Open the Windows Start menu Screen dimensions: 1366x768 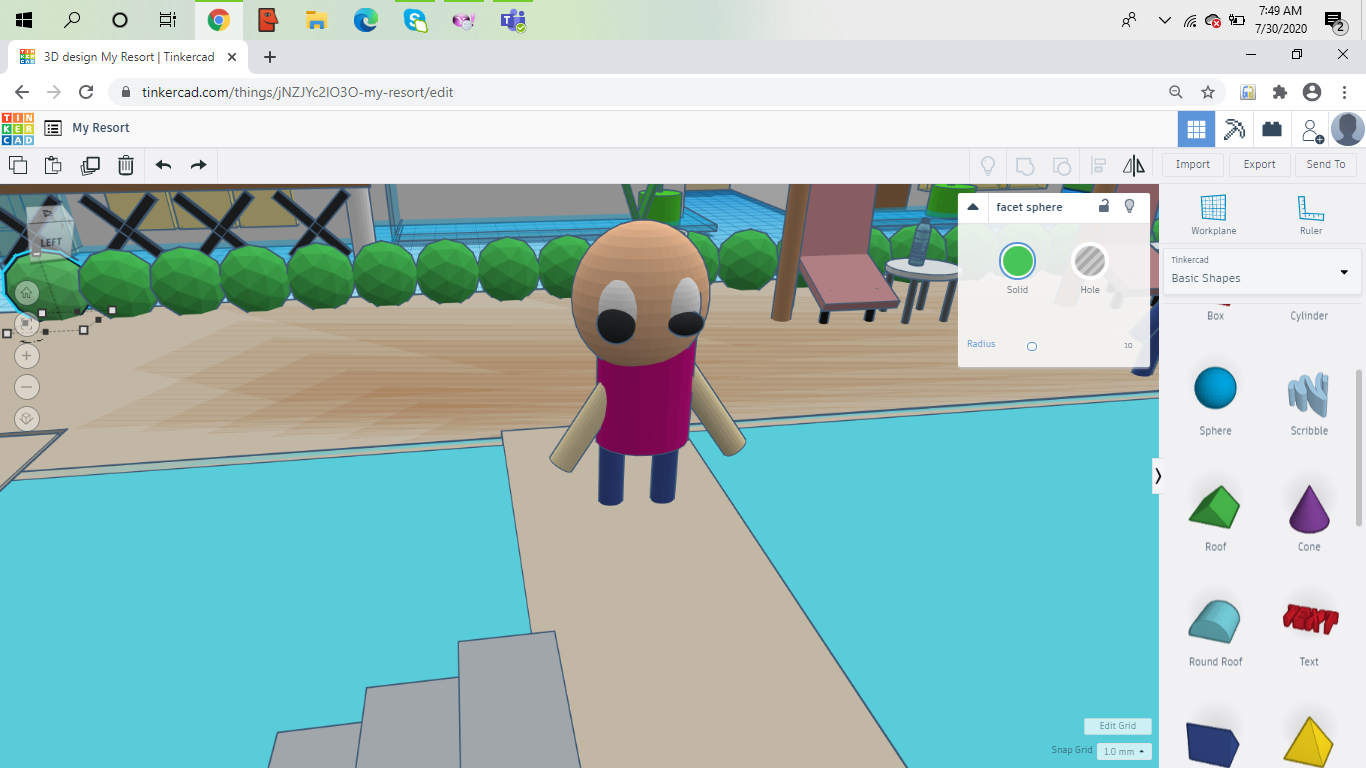click(22, 20)
